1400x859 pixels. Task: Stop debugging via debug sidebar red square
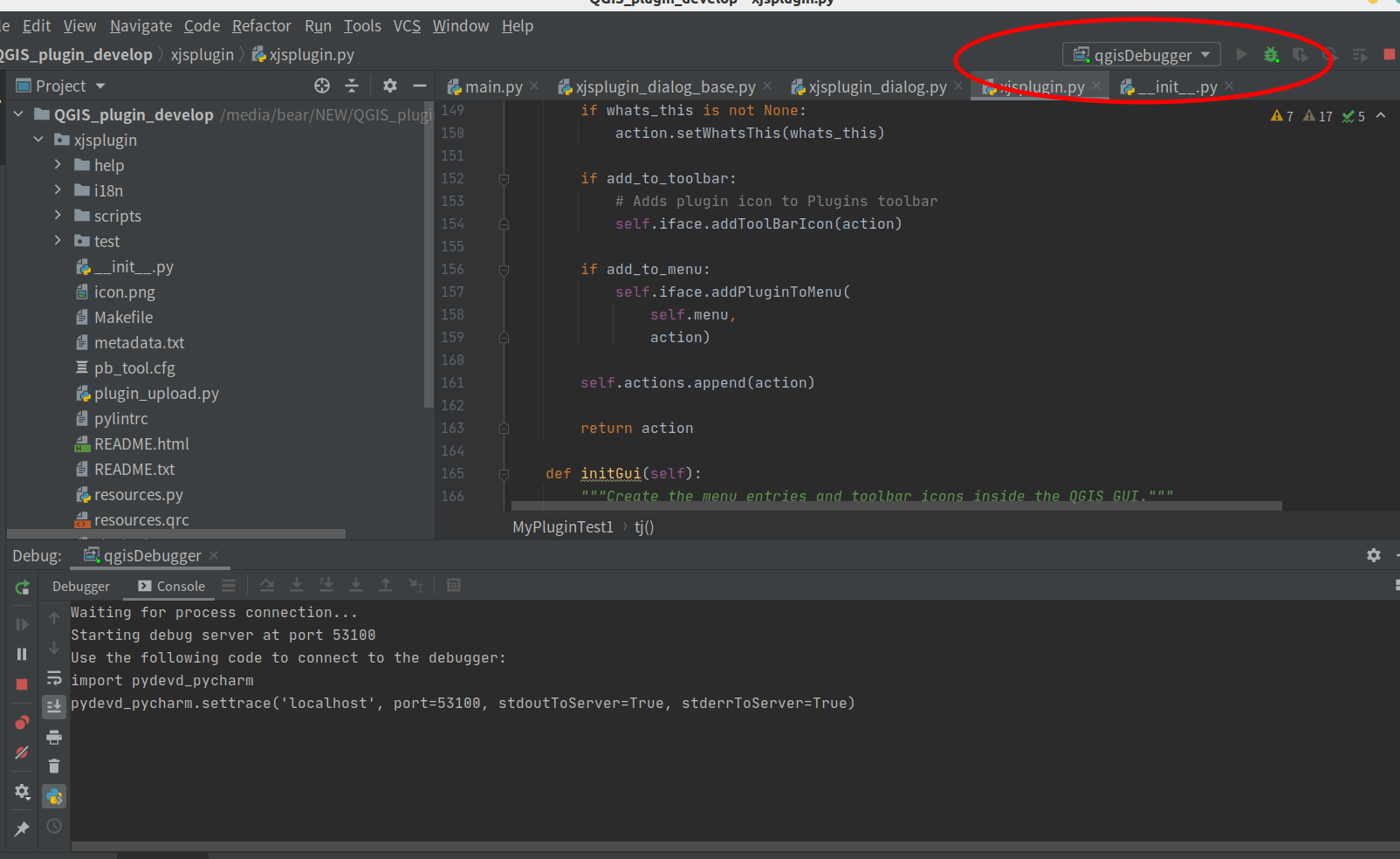tap(23, 684)
